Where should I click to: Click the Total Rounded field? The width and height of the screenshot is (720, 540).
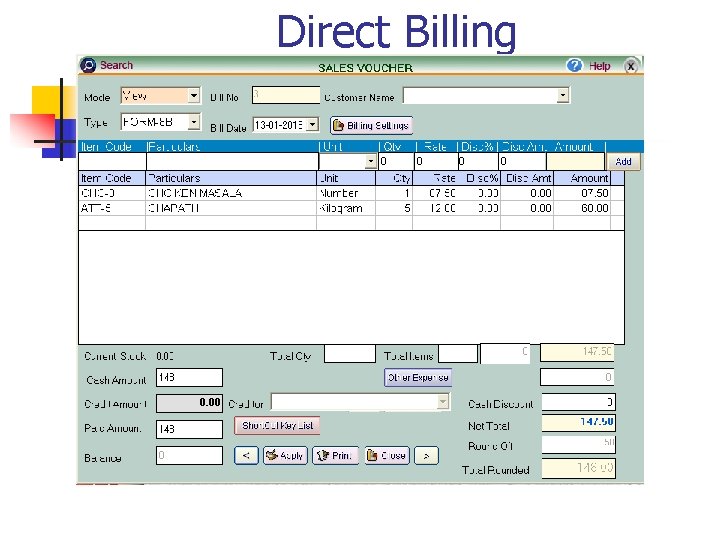tap(578, 468)
